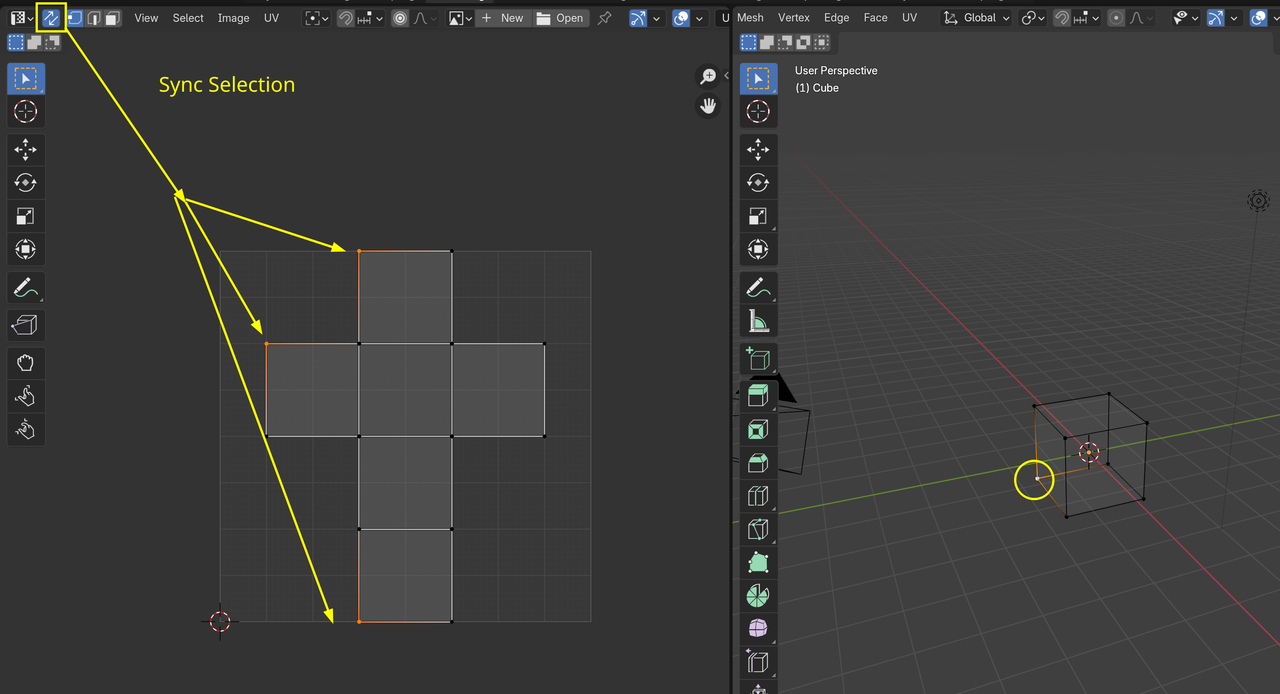The image size is (1280, 694).
Task: Open gizmo options dropdown in UV editor
Action: point(656,18)
